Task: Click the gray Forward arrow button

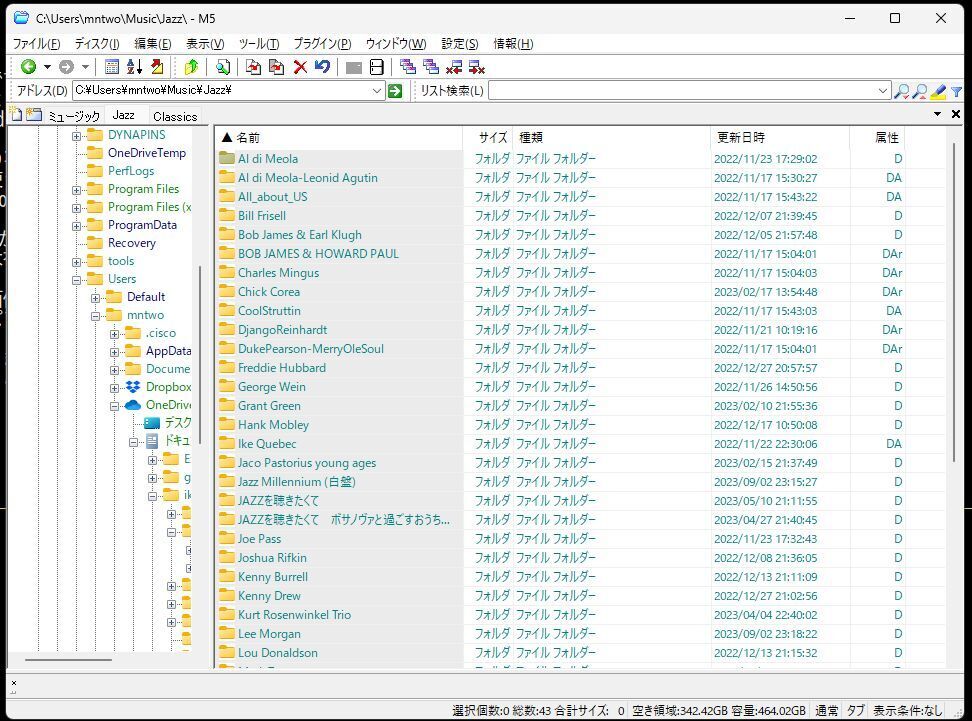Action: tap(66, 67)
